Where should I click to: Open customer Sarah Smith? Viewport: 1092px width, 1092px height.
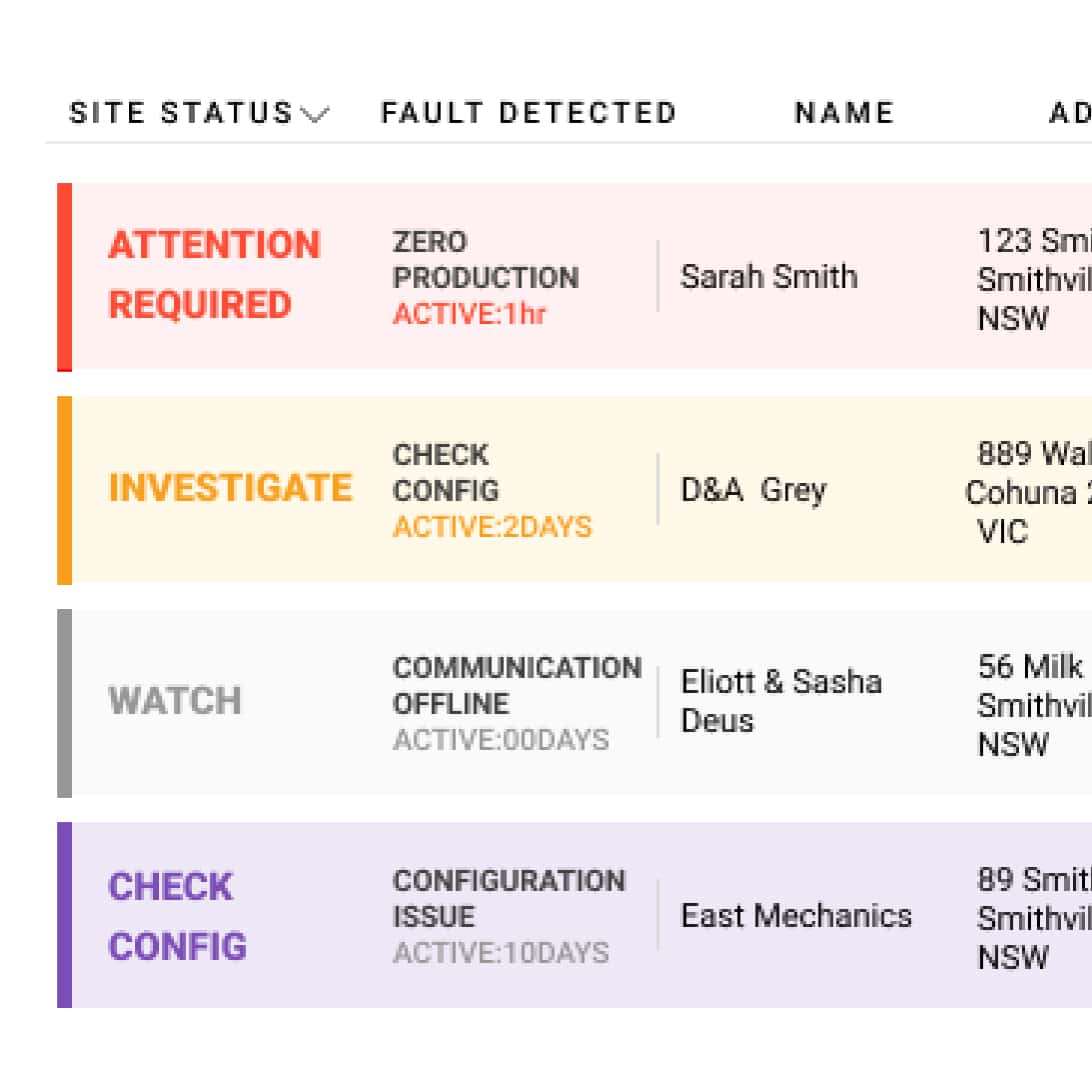(x=769, y=276)
